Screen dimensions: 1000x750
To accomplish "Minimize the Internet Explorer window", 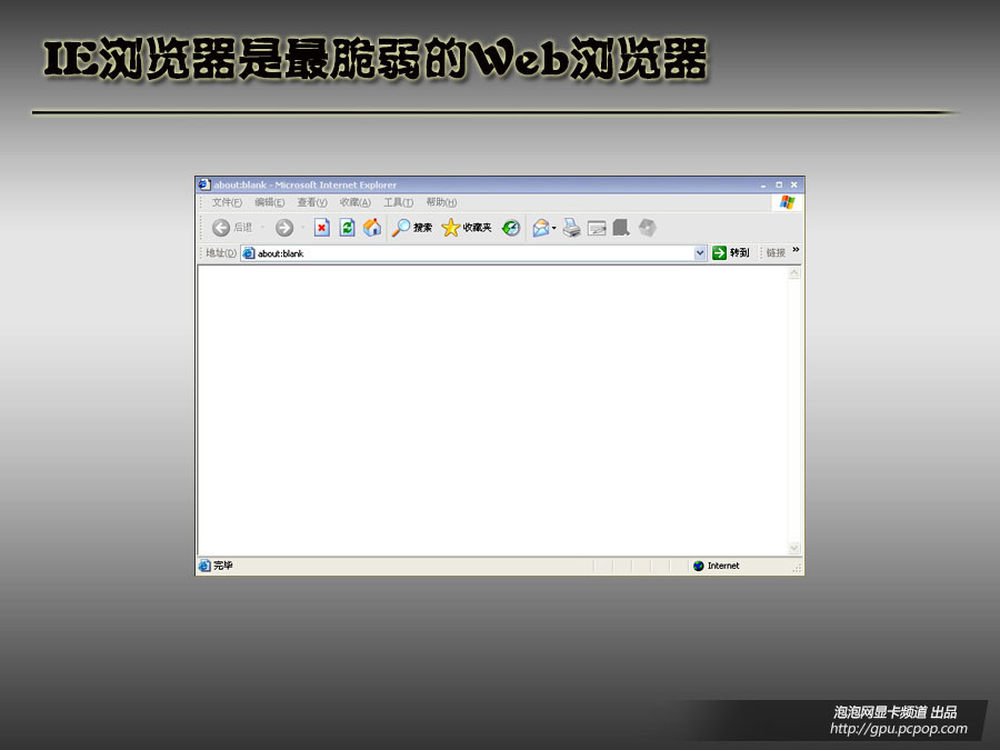I will pyautogui.click(x=763, y=185).
